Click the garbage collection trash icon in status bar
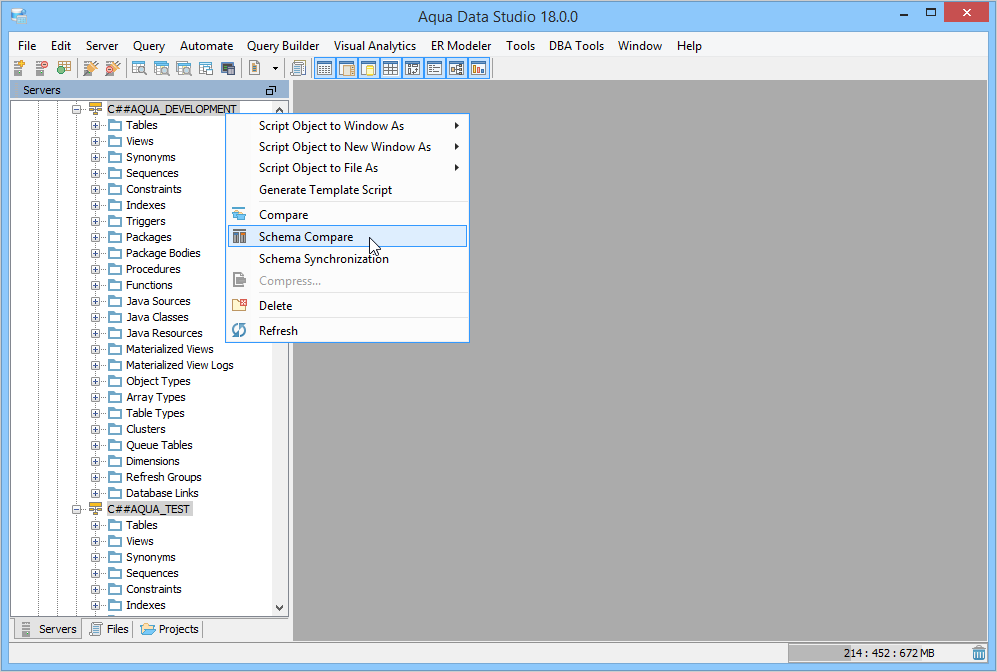 point(979,652)
